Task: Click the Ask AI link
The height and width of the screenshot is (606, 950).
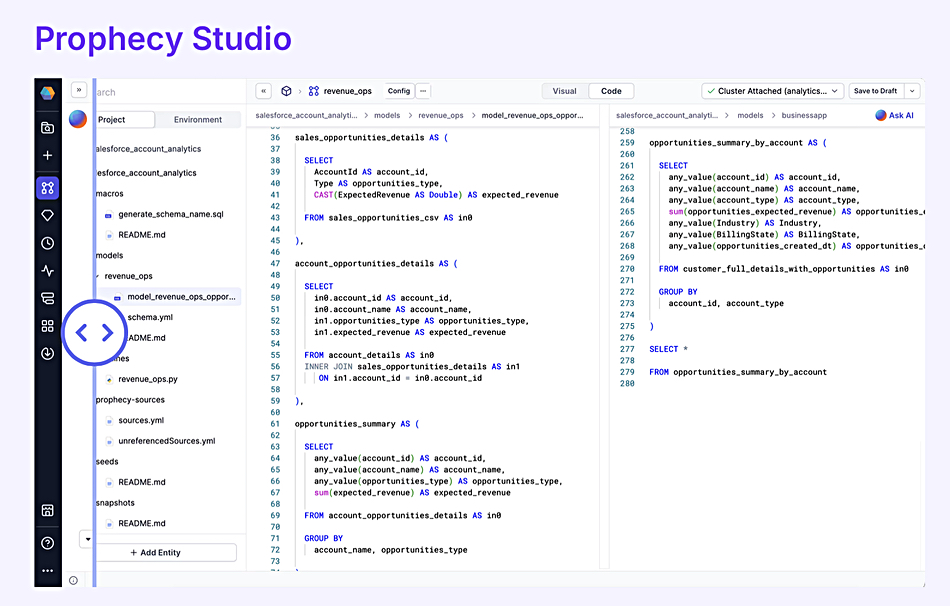Action: (x=901, y=115)
